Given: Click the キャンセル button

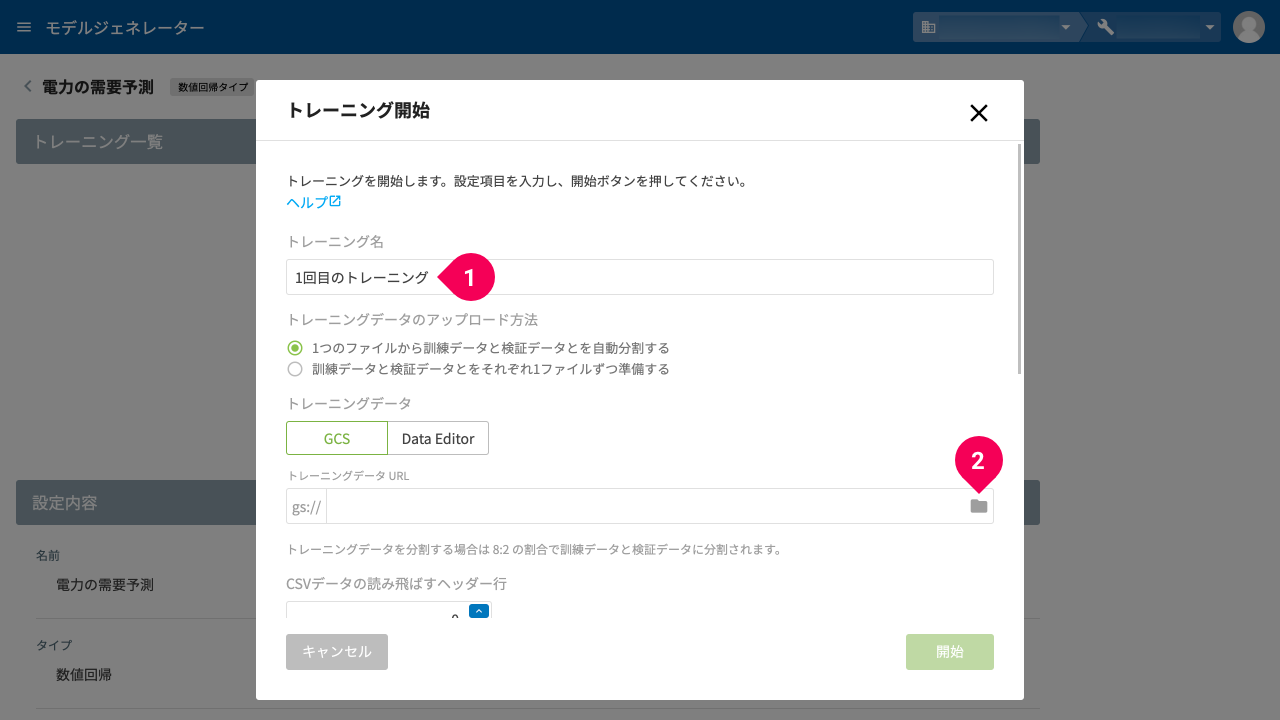Looking at the screenshot, I should coord(337,652).
